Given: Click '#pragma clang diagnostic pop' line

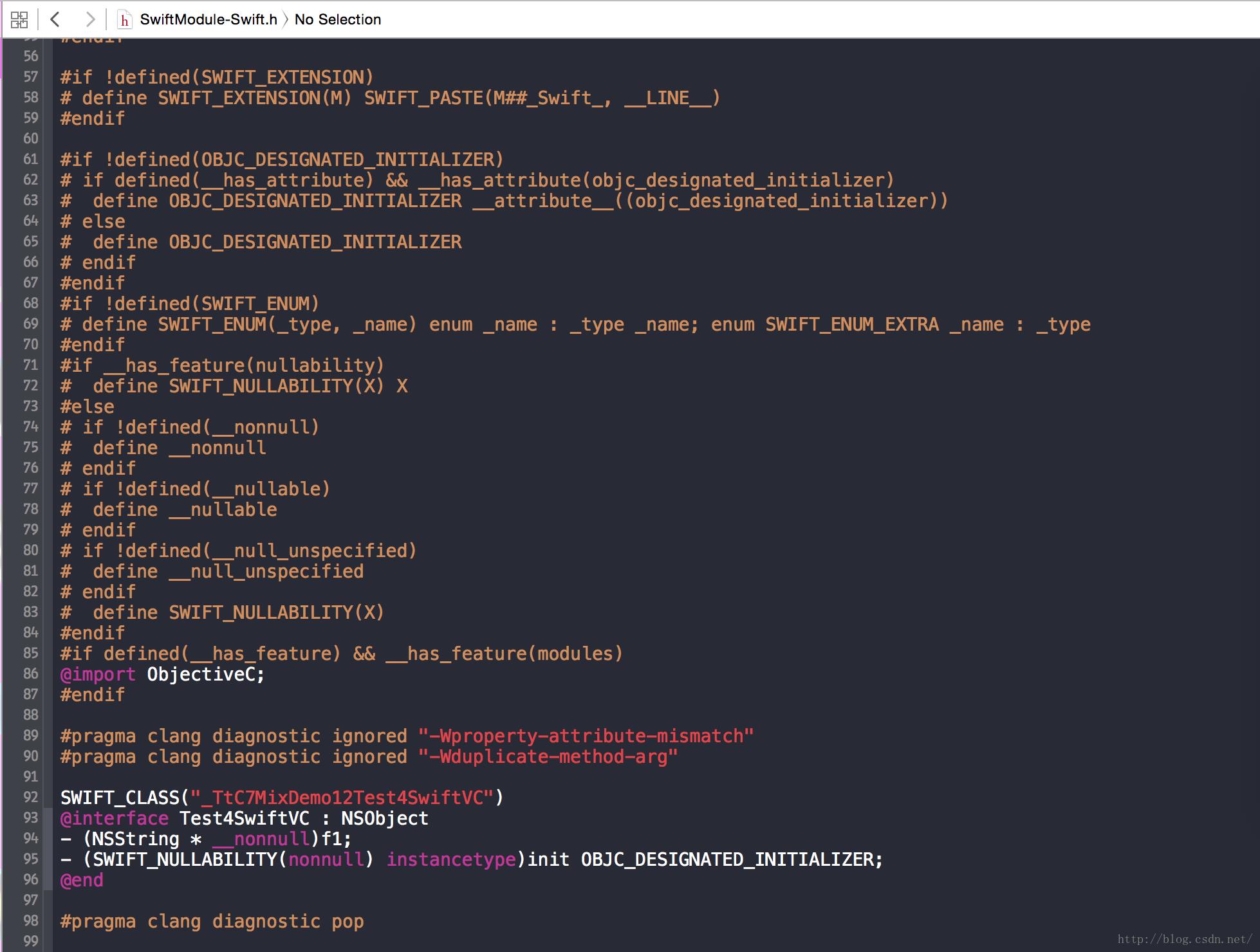Looking at the screenshot, I should [212, 922].
